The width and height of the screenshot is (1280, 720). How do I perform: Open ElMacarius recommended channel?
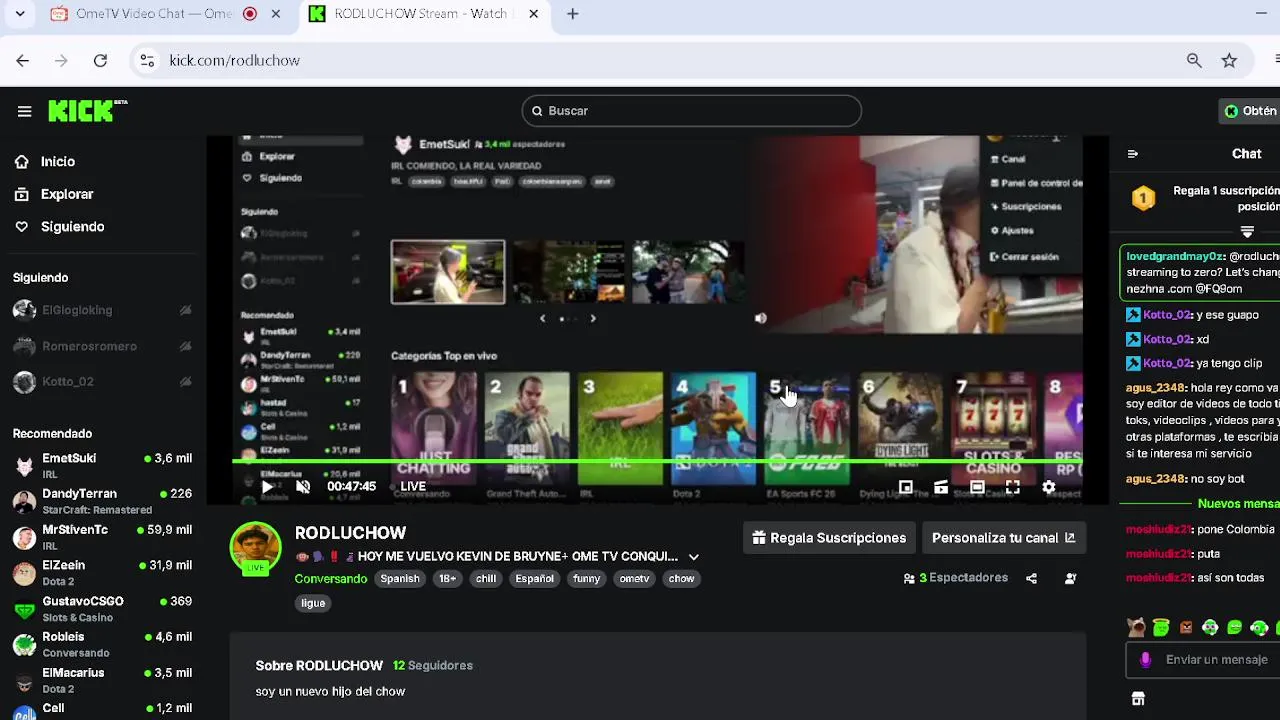[102, 680]
